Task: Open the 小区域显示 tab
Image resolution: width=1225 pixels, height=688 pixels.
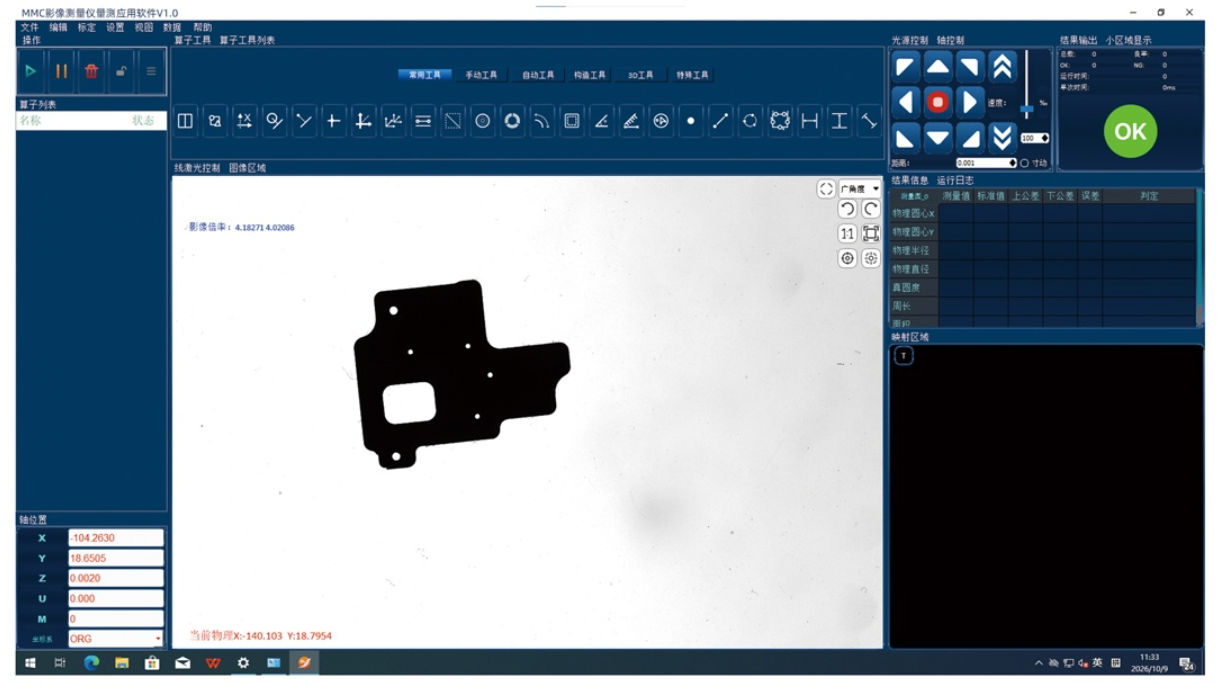Action: click(1128, 41)
